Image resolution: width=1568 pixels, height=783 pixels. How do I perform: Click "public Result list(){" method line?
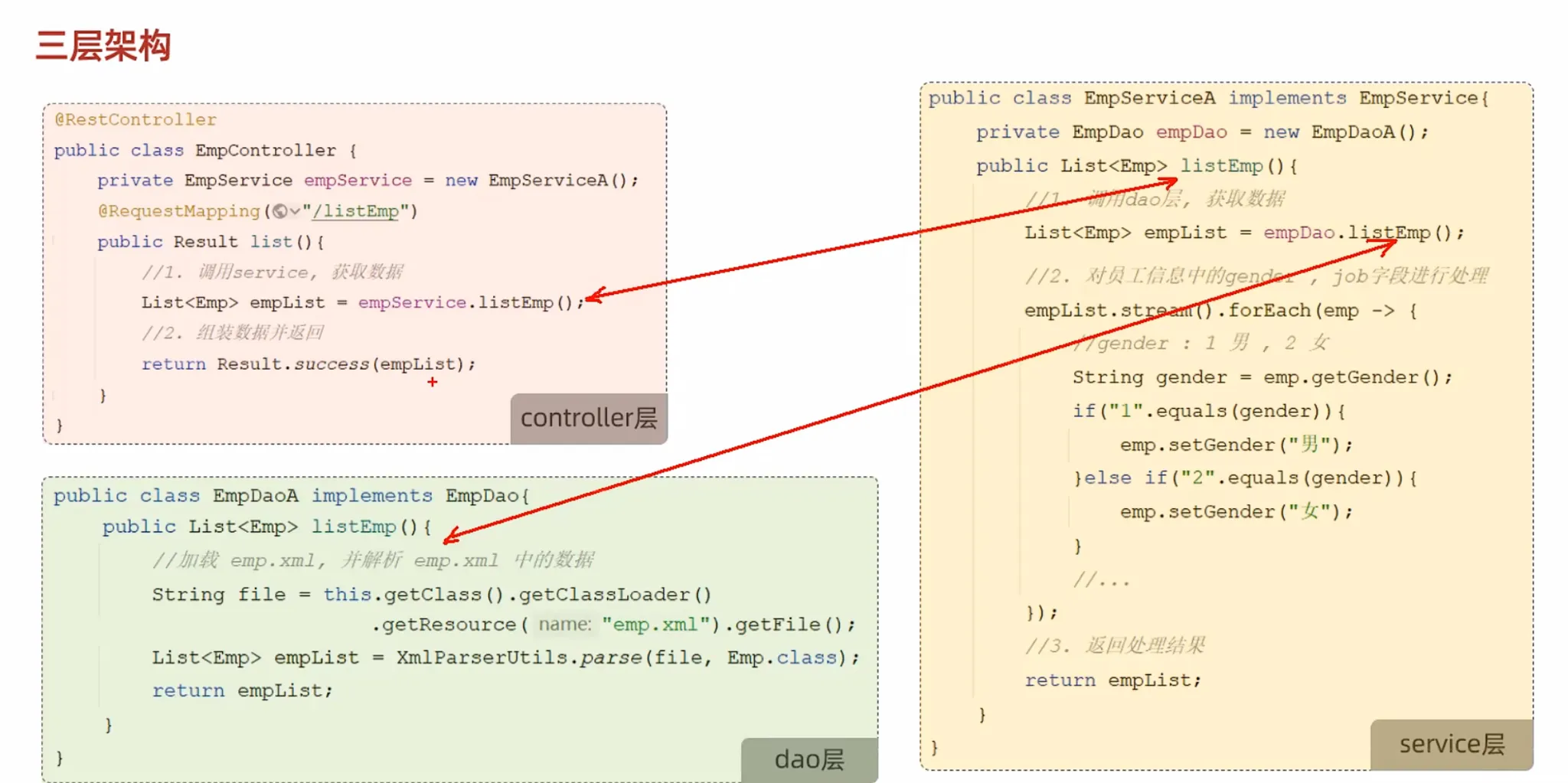(211, 242)
